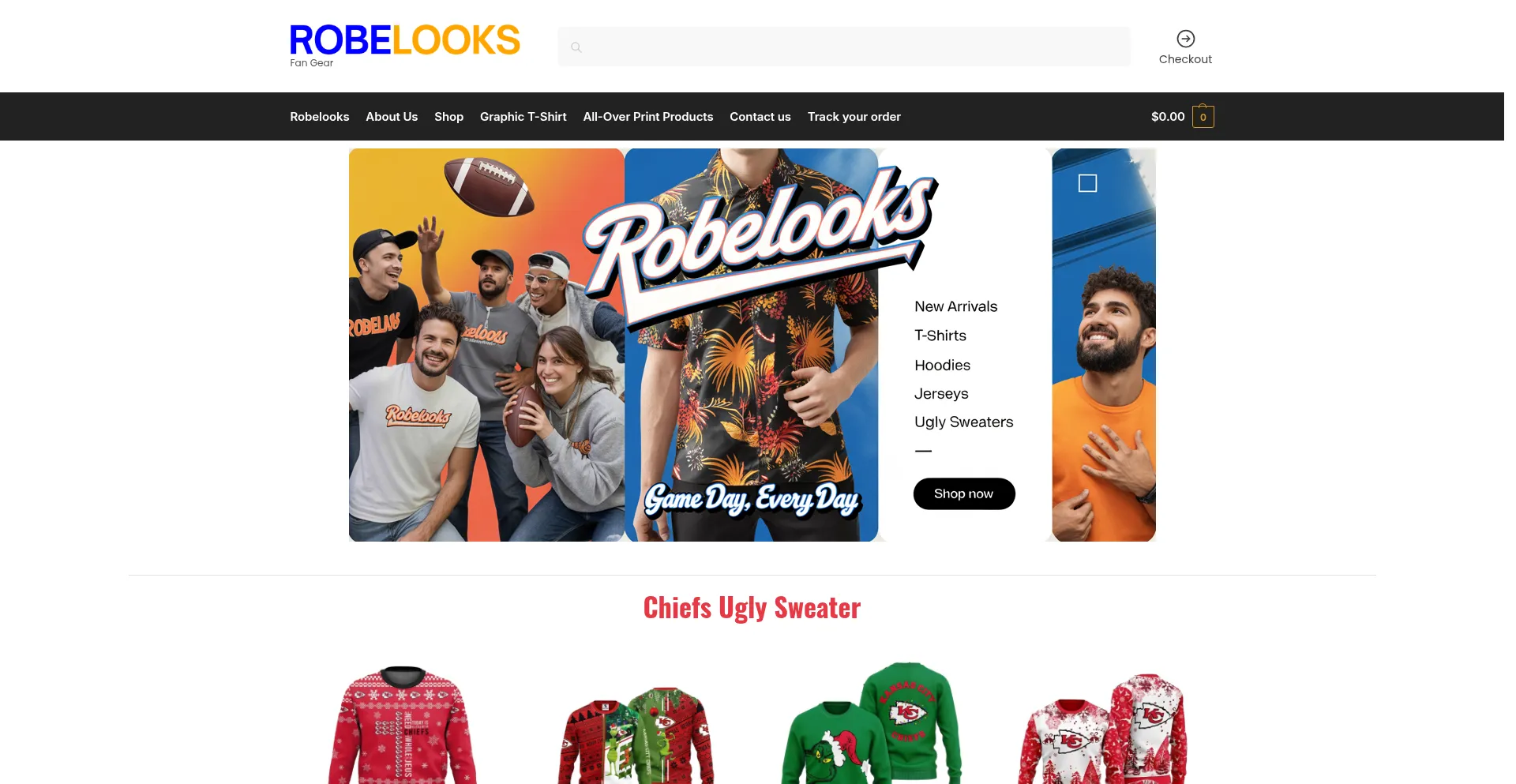1516x784 pixels.
Task: Open the Contact us page
Action: 760,117
